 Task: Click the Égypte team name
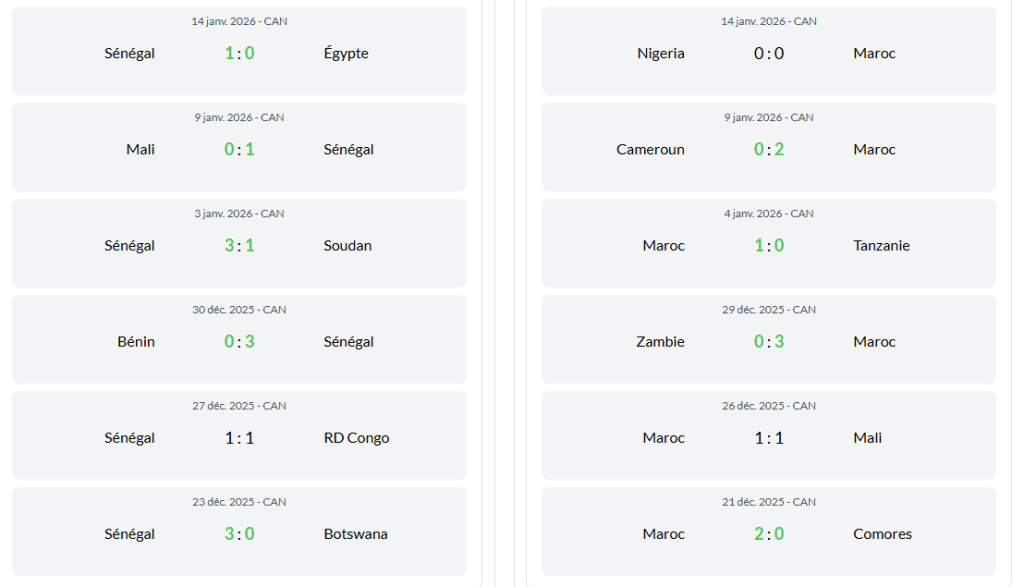346,53
